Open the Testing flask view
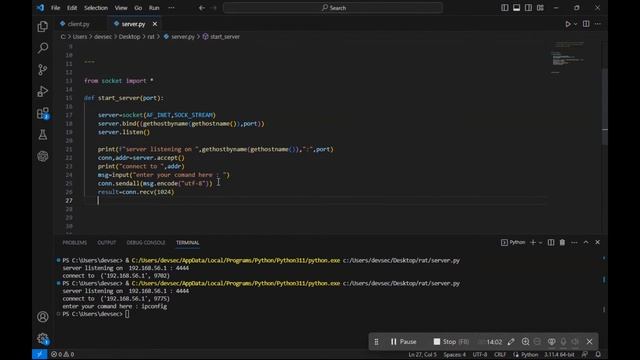Screen dimensions: 640x360 pyautogui.click(x=42, y=135)
